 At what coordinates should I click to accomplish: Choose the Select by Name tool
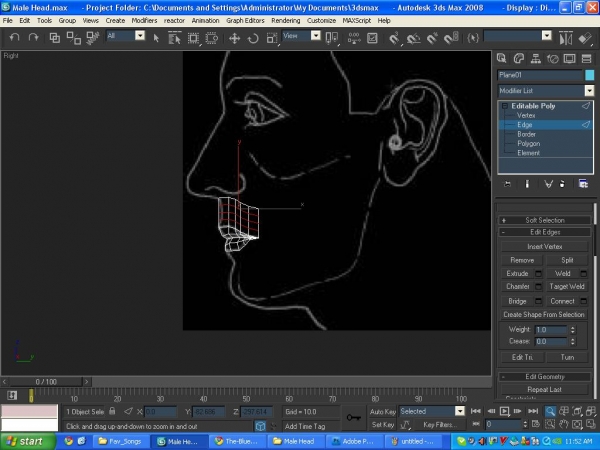(174, 38)
